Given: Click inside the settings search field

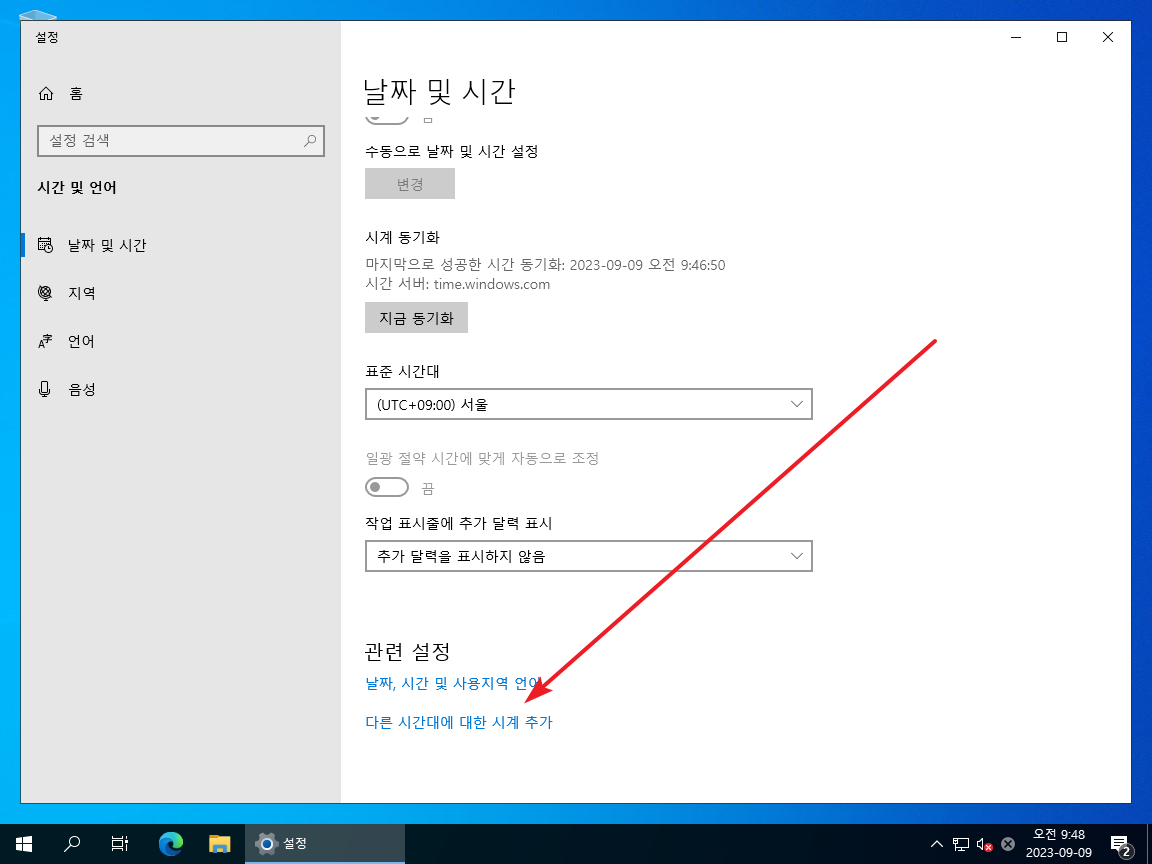Looking at the screenshot, I should click(180, 141).
